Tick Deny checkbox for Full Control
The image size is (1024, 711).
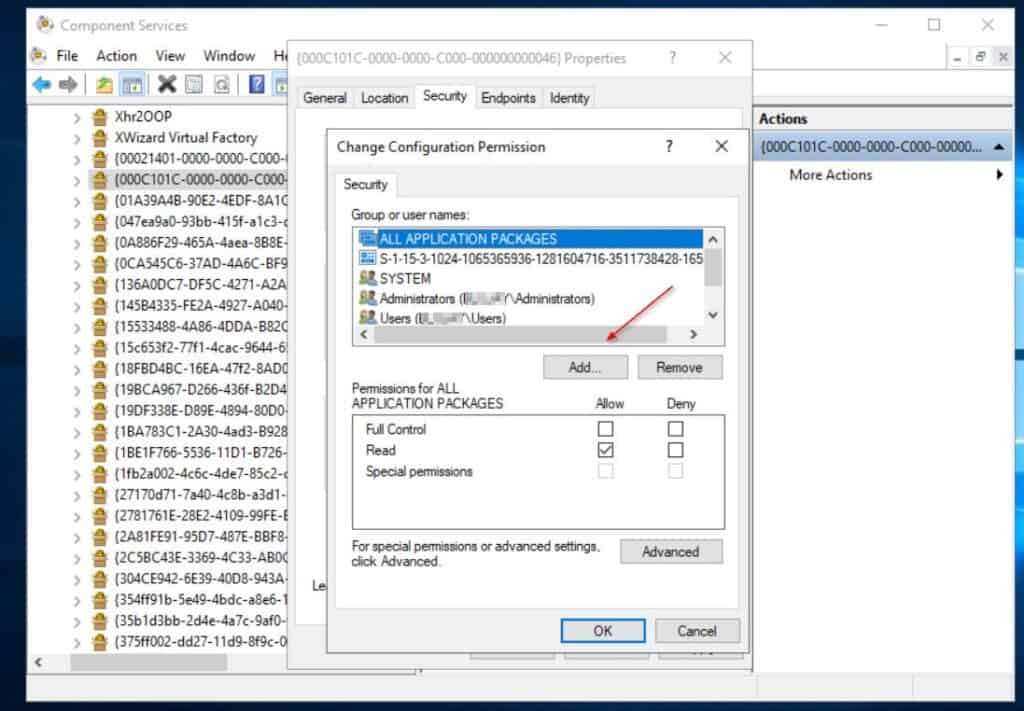pos(675,429)
